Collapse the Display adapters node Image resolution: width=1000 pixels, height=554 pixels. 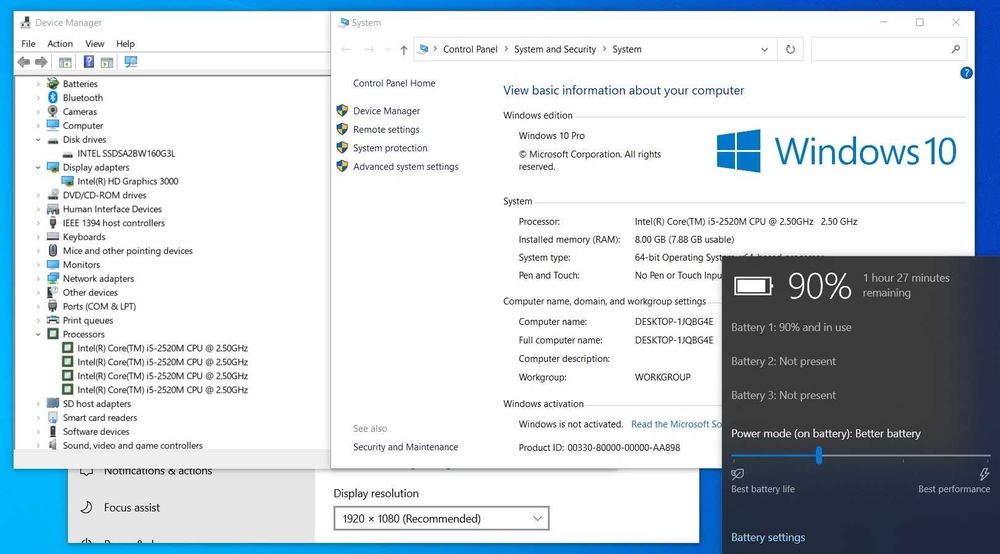tap(38, 167)
